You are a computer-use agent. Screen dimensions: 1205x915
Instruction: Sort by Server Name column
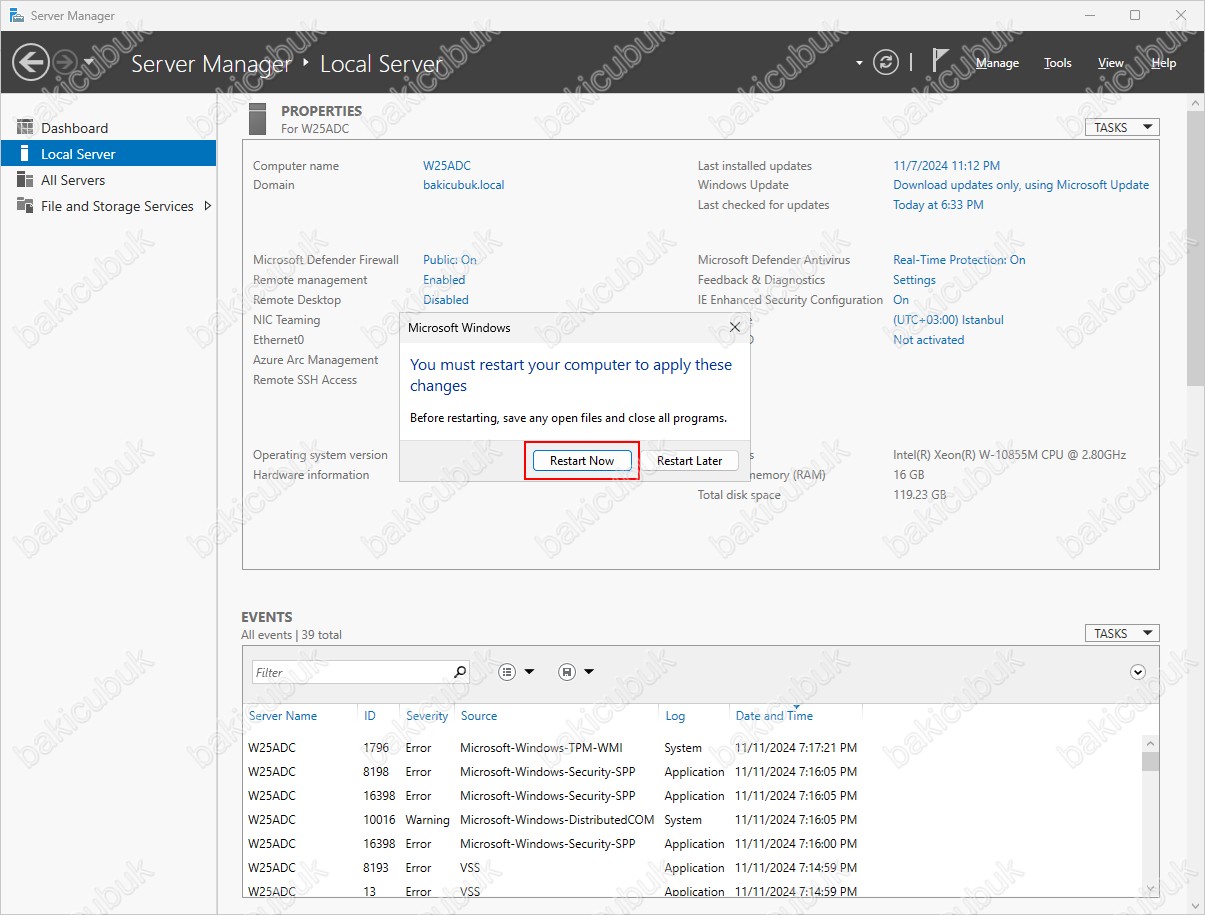283,716
